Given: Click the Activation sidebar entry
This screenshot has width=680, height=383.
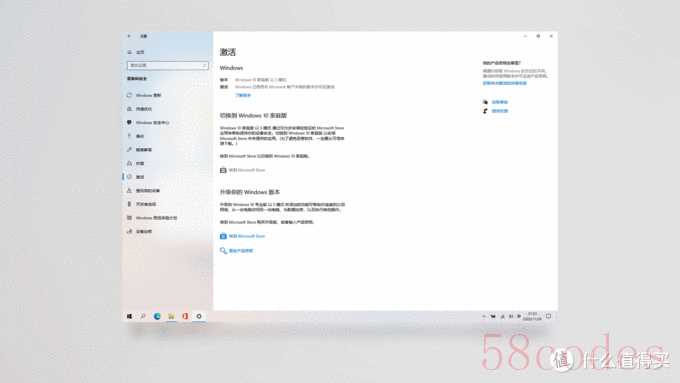Looking at the screenshot, I should point(140,177).
